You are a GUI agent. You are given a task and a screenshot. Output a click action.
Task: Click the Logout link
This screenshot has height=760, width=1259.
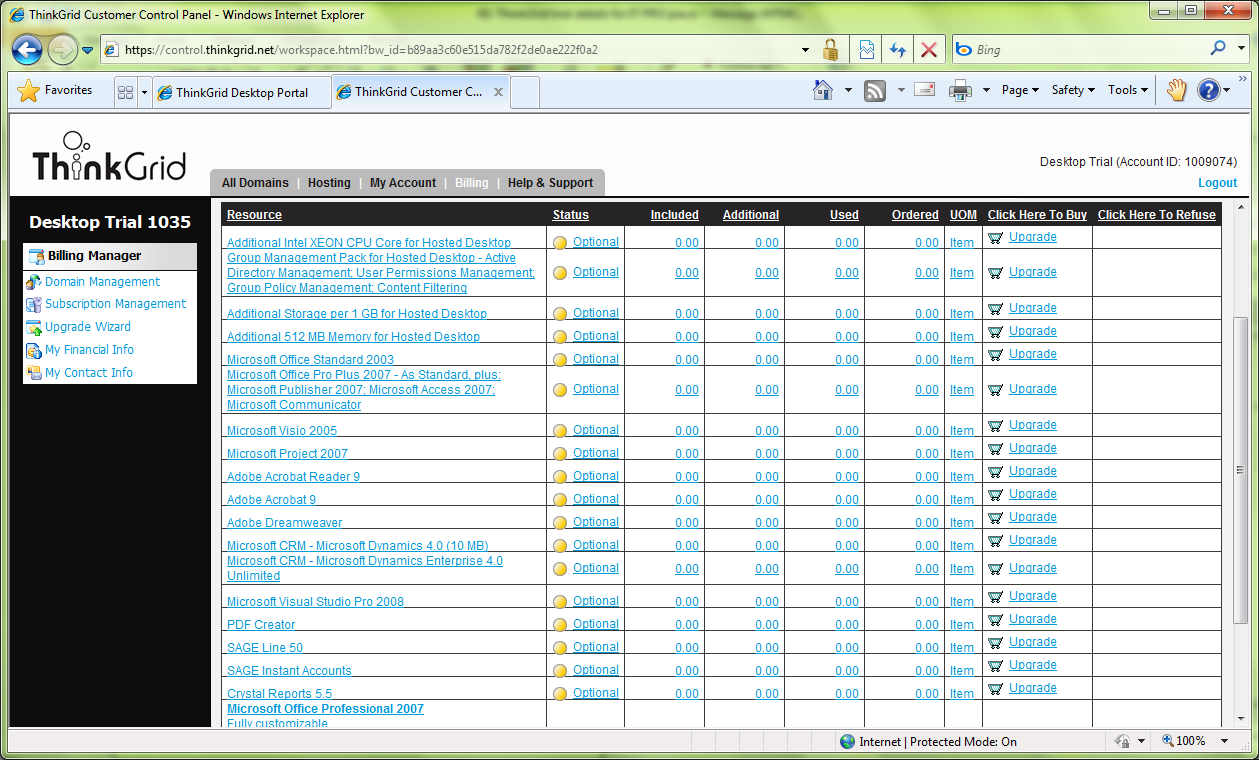[1217, 183]
